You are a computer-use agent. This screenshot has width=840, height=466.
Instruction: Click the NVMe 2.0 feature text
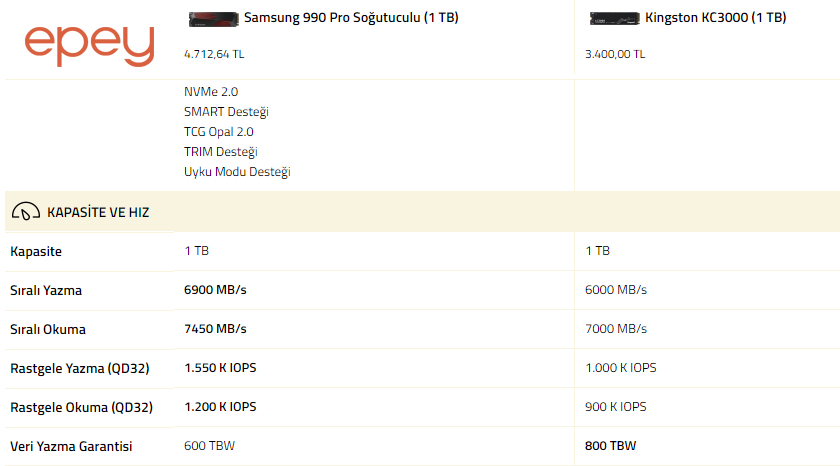point(211,92)
